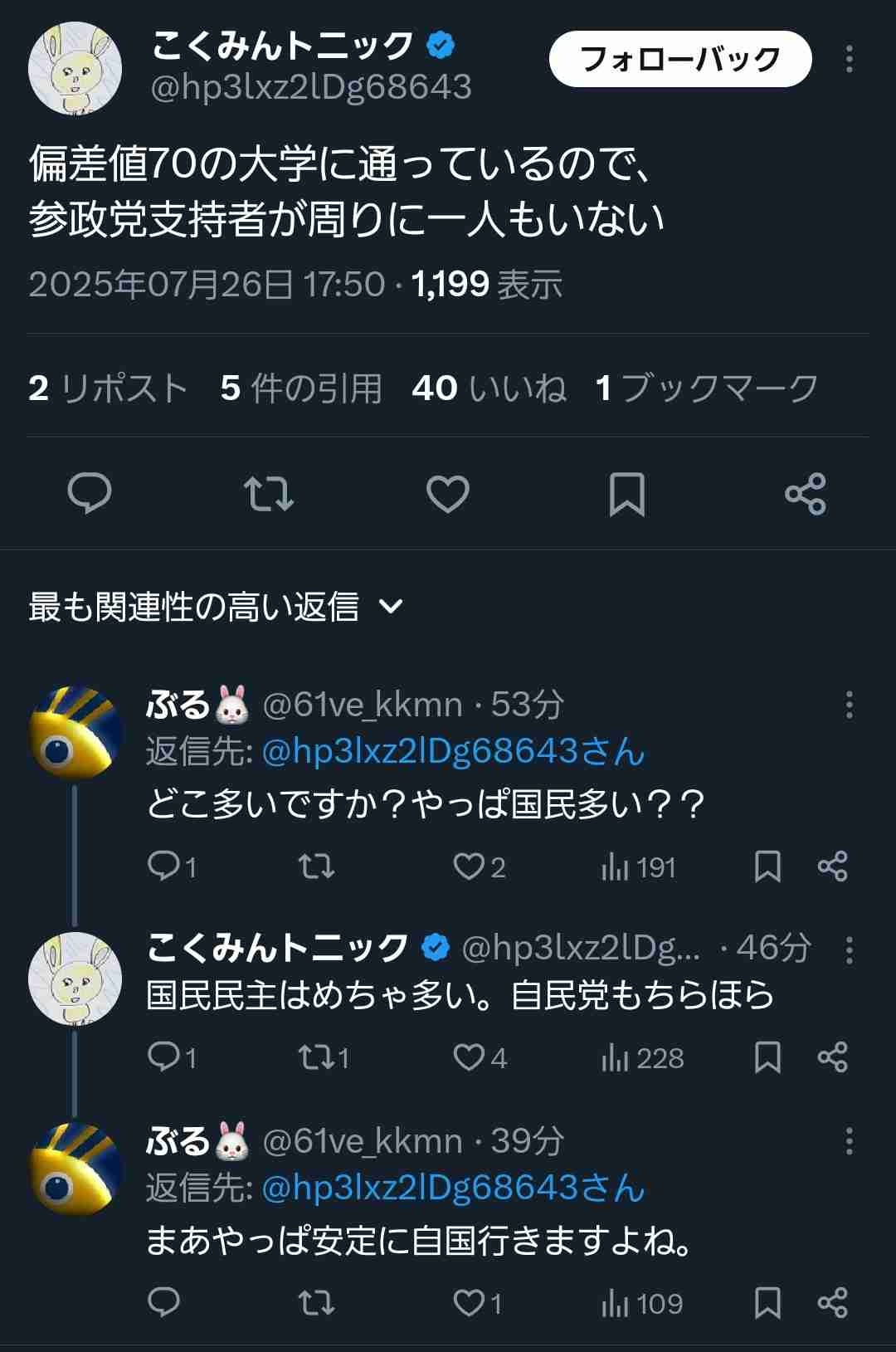Like the main post with heart icon
The image size is (896, 1352).
[448, 494]
